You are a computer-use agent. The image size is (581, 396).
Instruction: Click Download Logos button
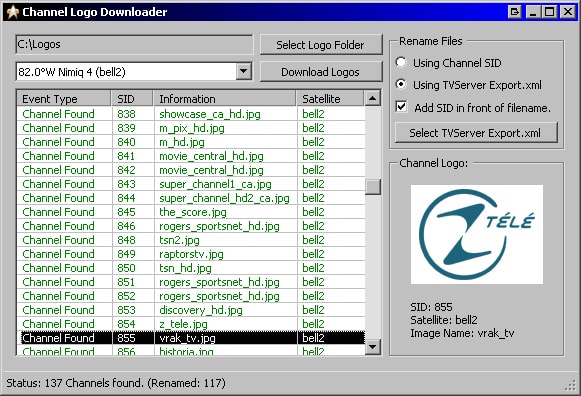321,72
